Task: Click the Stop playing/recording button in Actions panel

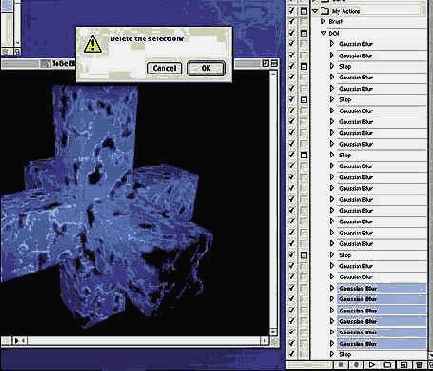Action: [341, 365]
